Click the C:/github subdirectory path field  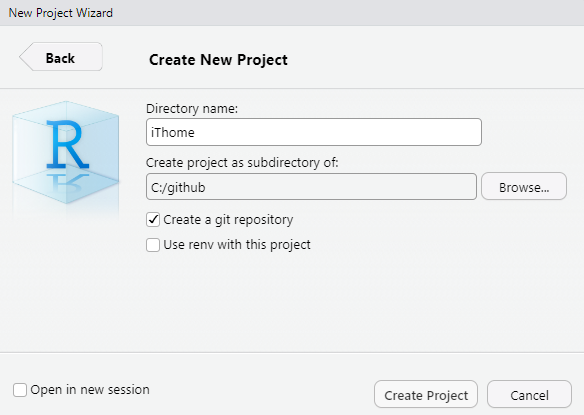click(311, 187)
